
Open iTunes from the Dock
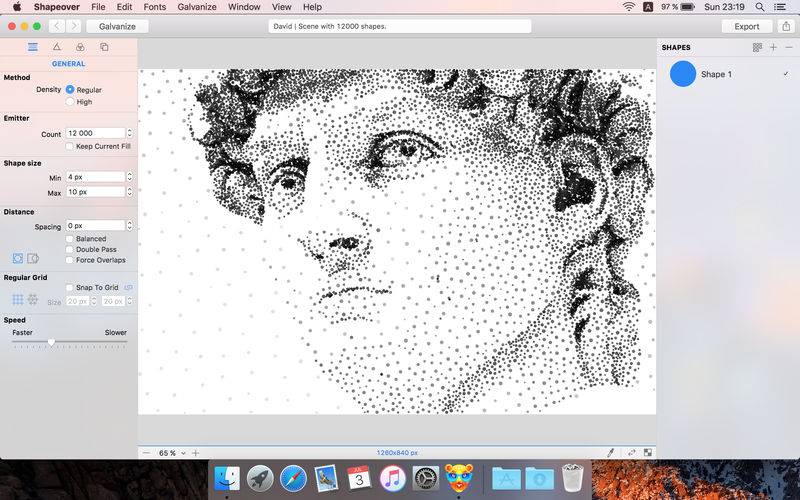[393, 479]
